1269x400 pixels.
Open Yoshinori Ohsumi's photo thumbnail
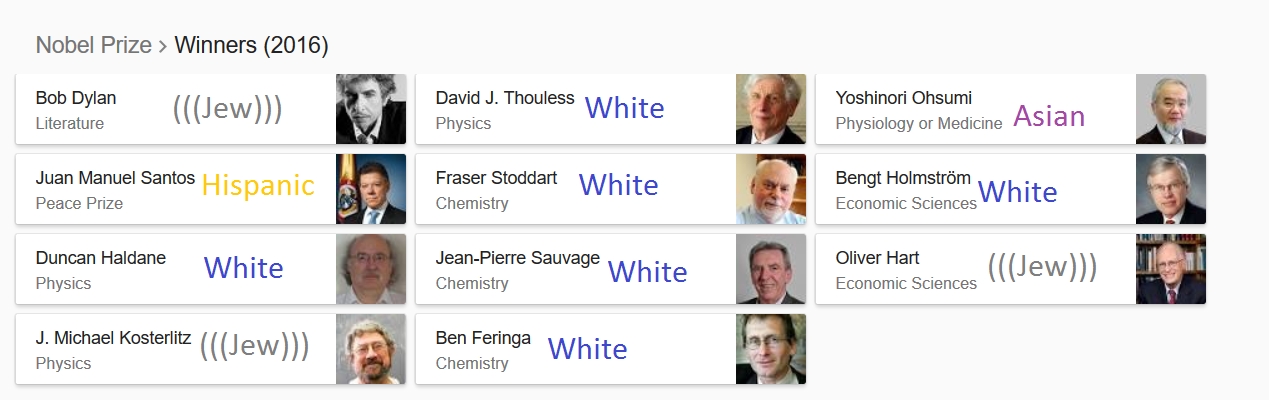click(x=1171, y=109)
